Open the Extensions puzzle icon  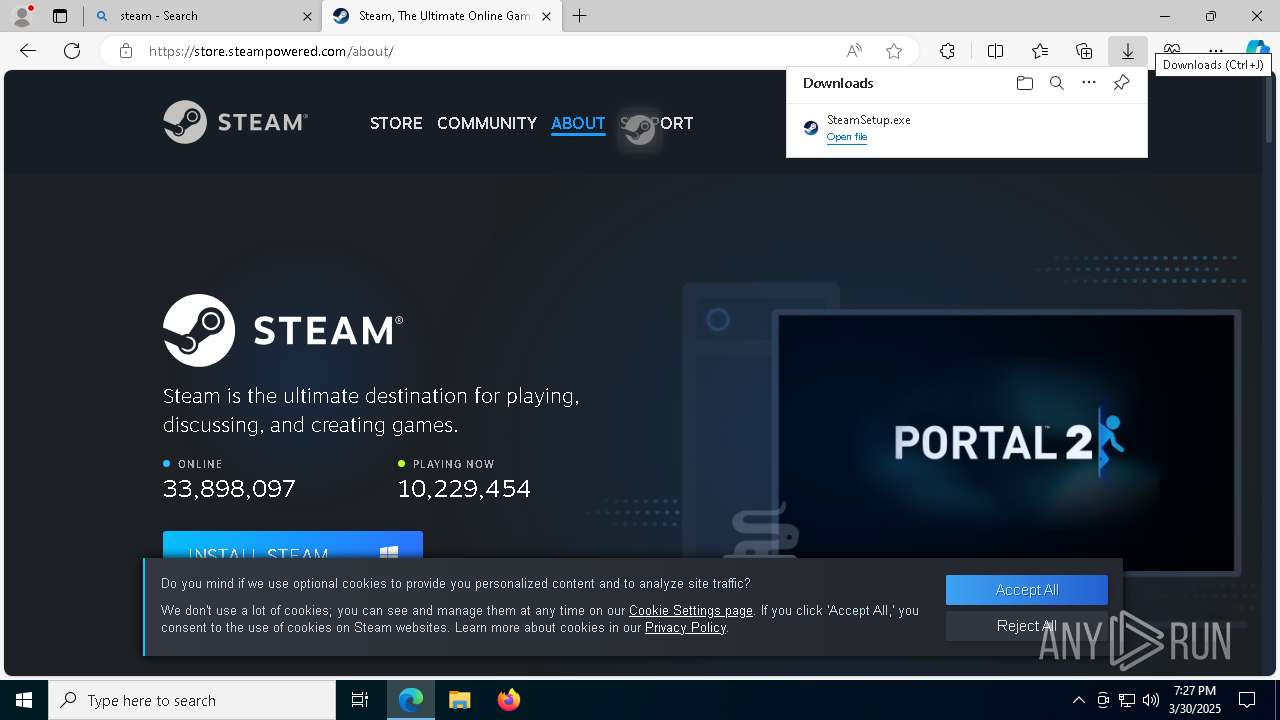coord(947,51)
